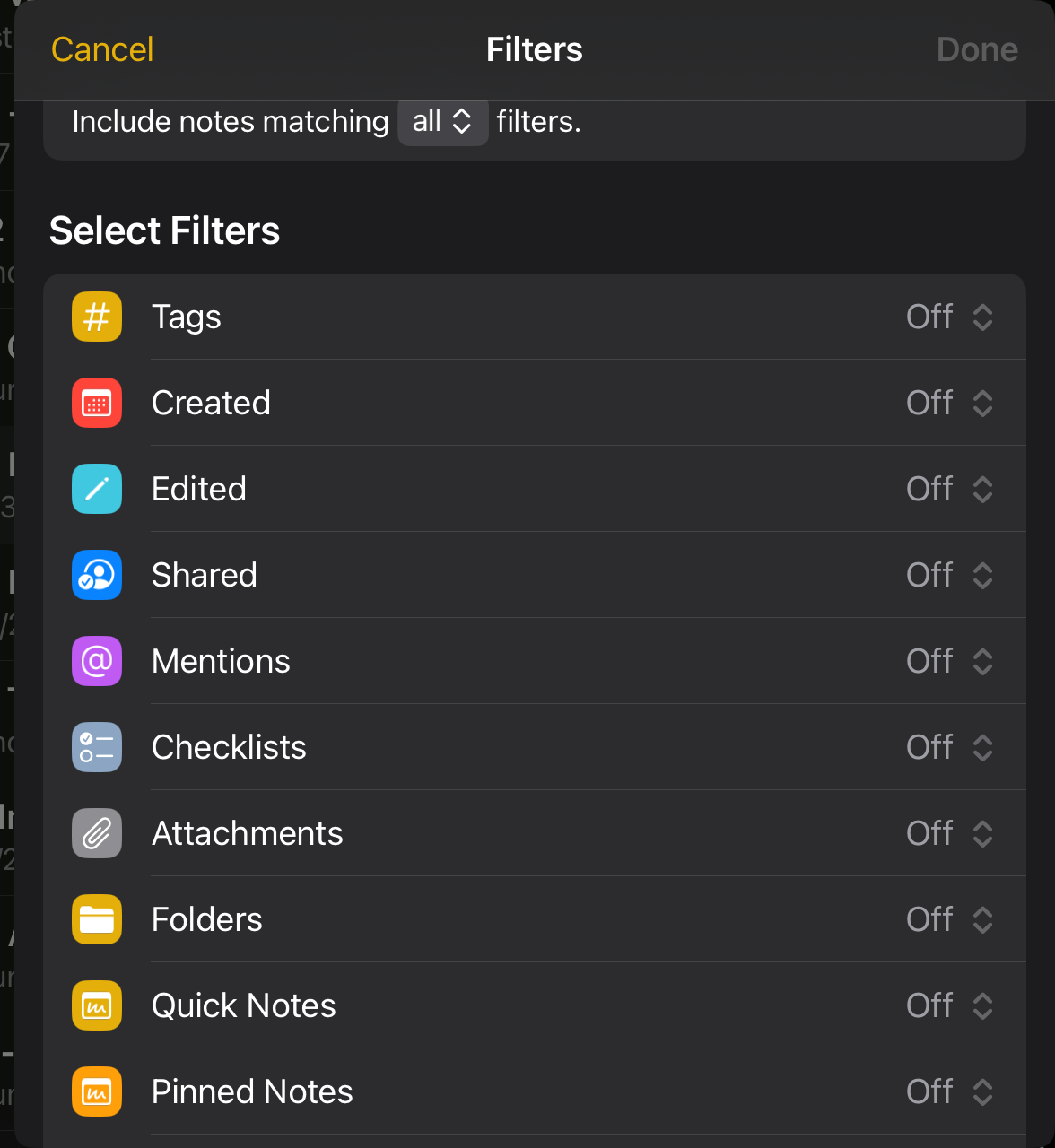Cancel the Filters dialog

(x=102, y=49)
